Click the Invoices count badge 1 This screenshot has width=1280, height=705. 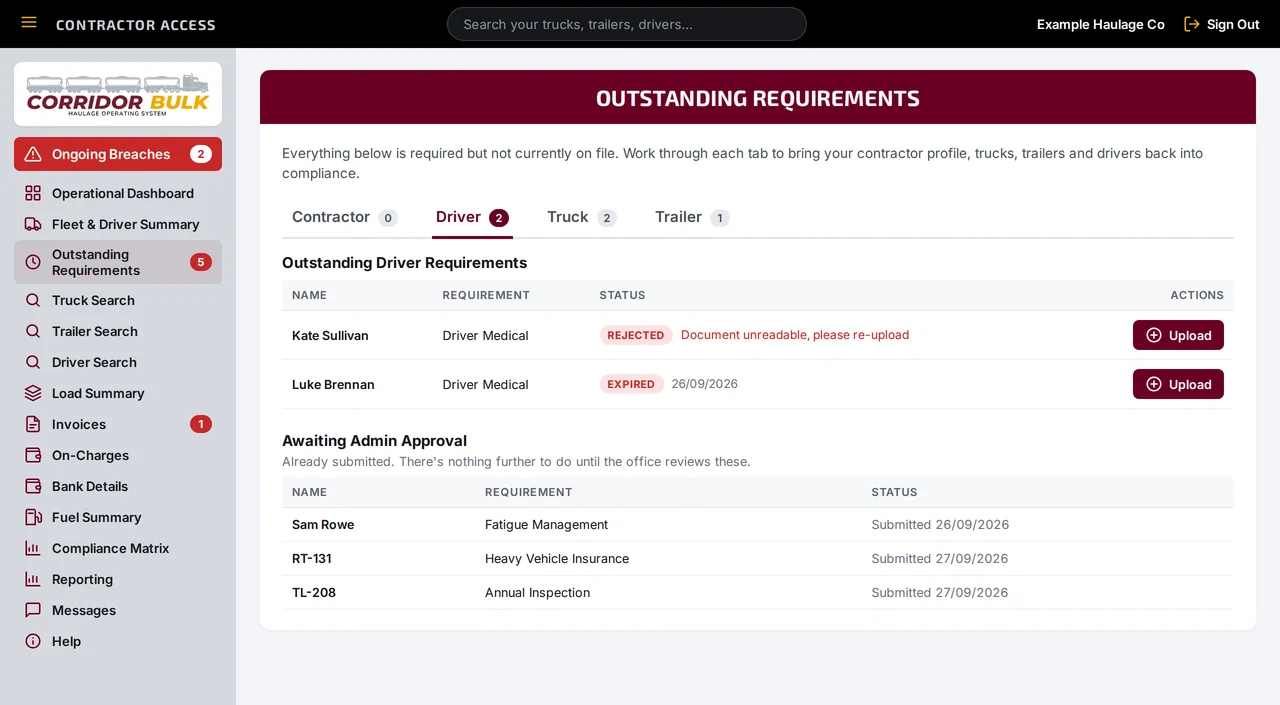[201, 424]
